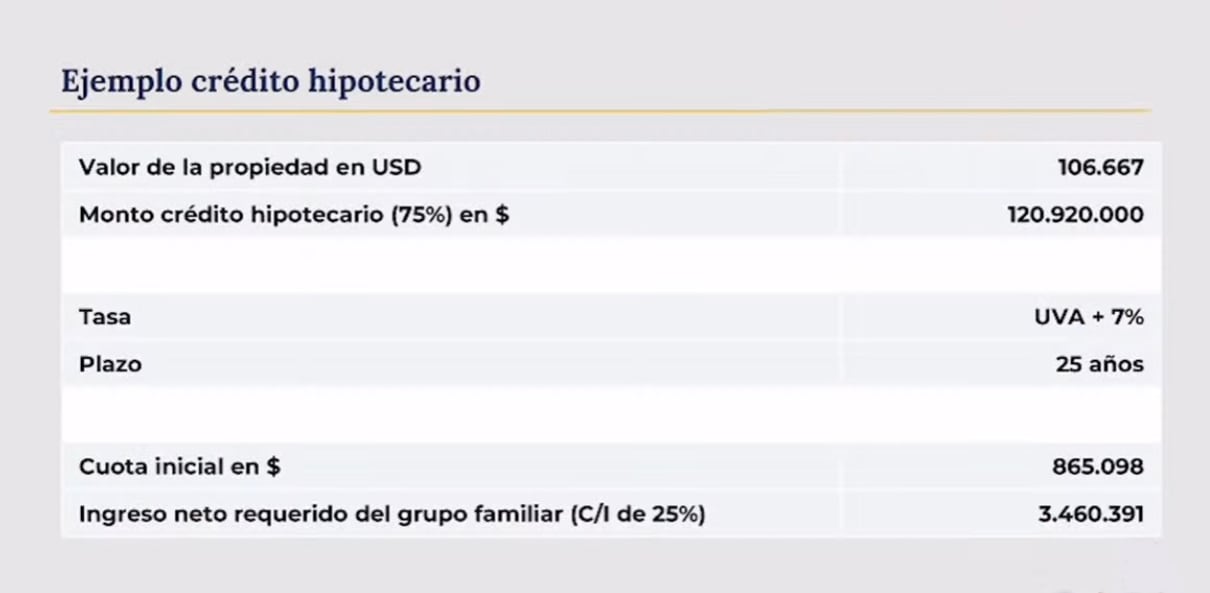Click the required income value 3.460.391
Screen dimensions: 1210x593
pos(1091,515)
